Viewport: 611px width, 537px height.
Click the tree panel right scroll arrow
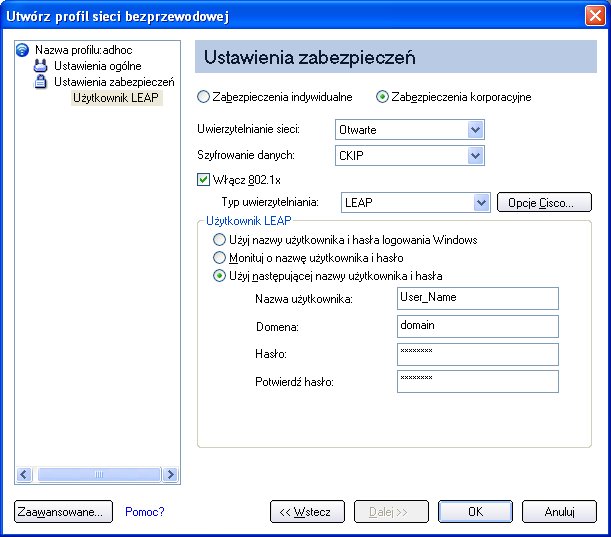(171, 474)
